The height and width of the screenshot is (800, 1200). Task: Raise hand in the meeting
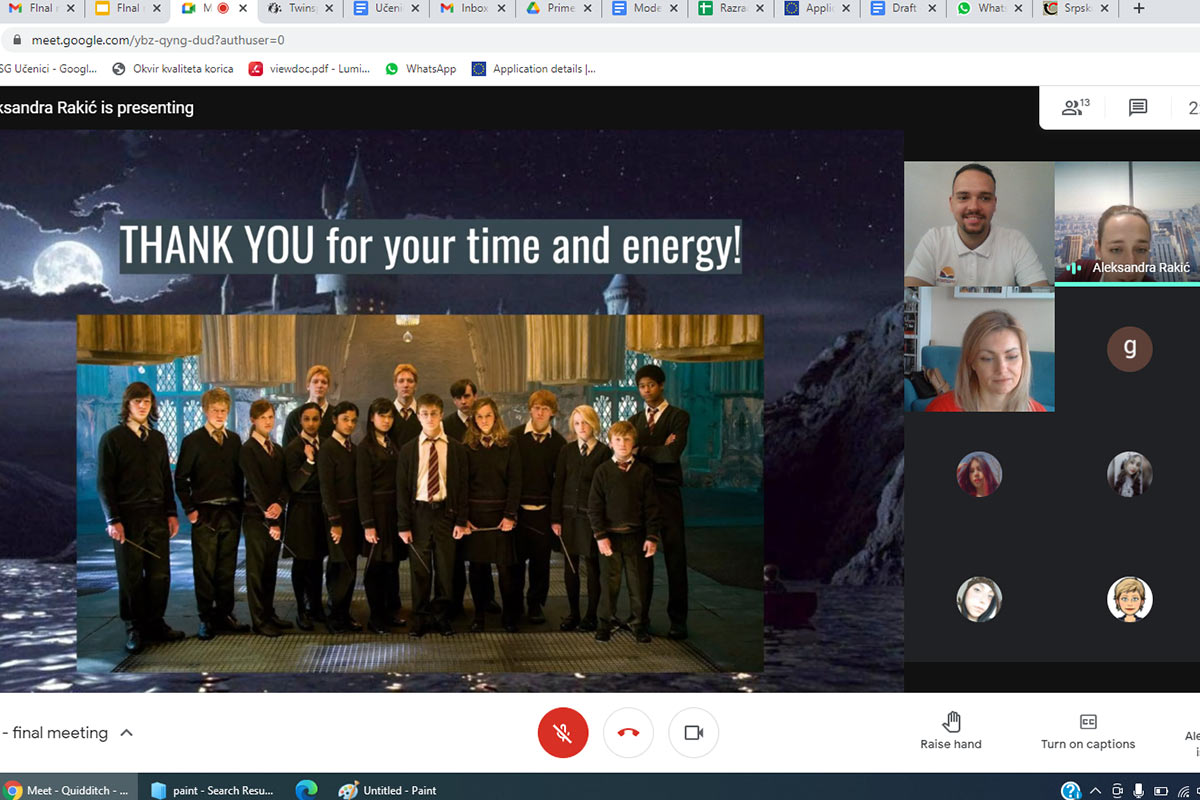pos(951,731)
